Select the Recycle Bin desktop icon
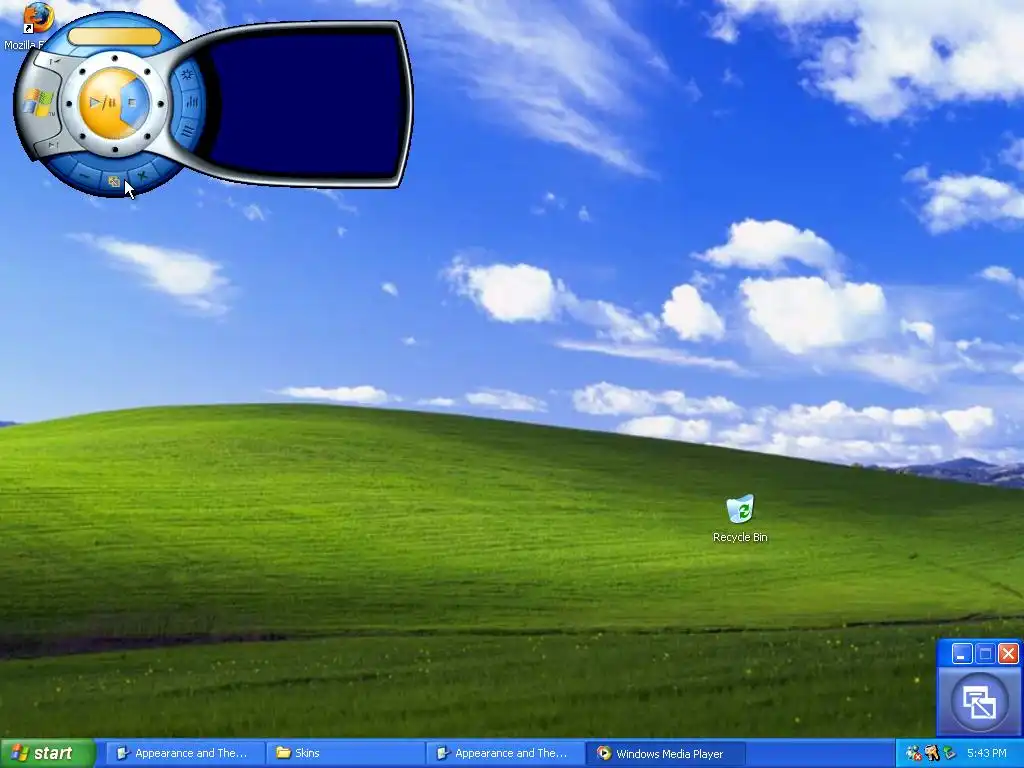Image resolution: width=1024 pixels, height=768 pixels. click(x=740, y=519)
